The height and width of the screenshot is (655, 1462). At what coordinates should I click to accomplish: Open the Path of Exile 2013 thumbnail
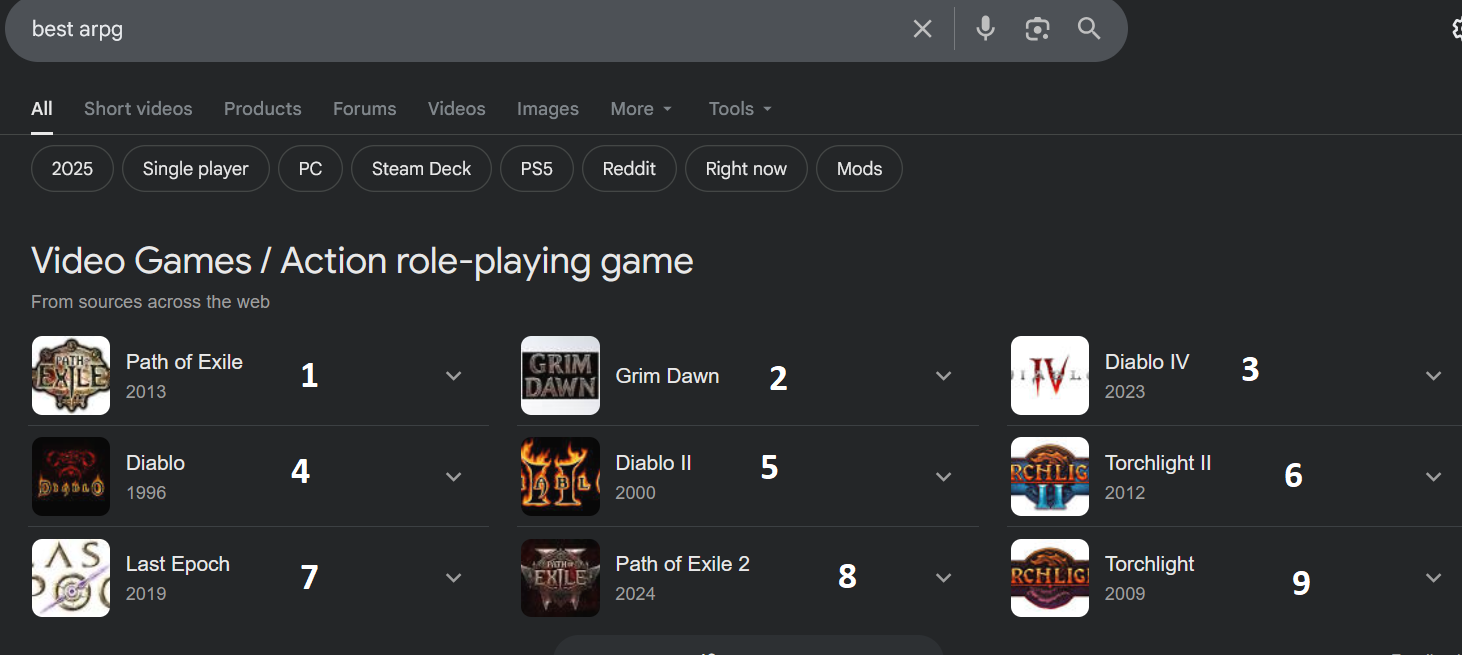click(71, 375)
